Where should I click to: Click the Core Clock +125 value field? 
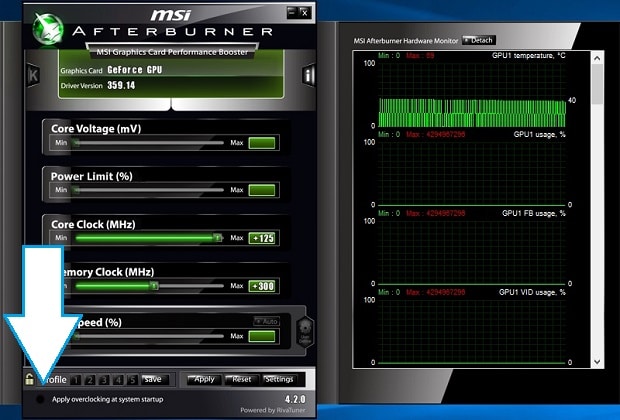coord(262,238)
